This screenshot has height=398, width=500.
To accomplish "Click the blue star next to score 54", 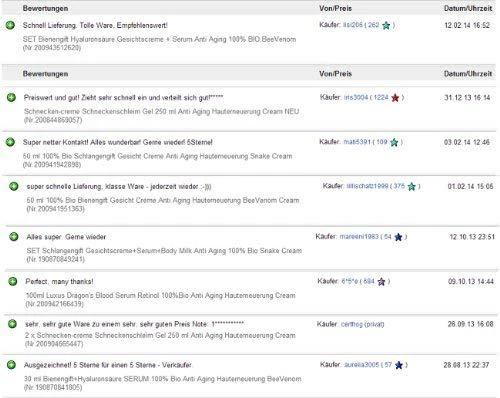I will [x=398, y=237].
